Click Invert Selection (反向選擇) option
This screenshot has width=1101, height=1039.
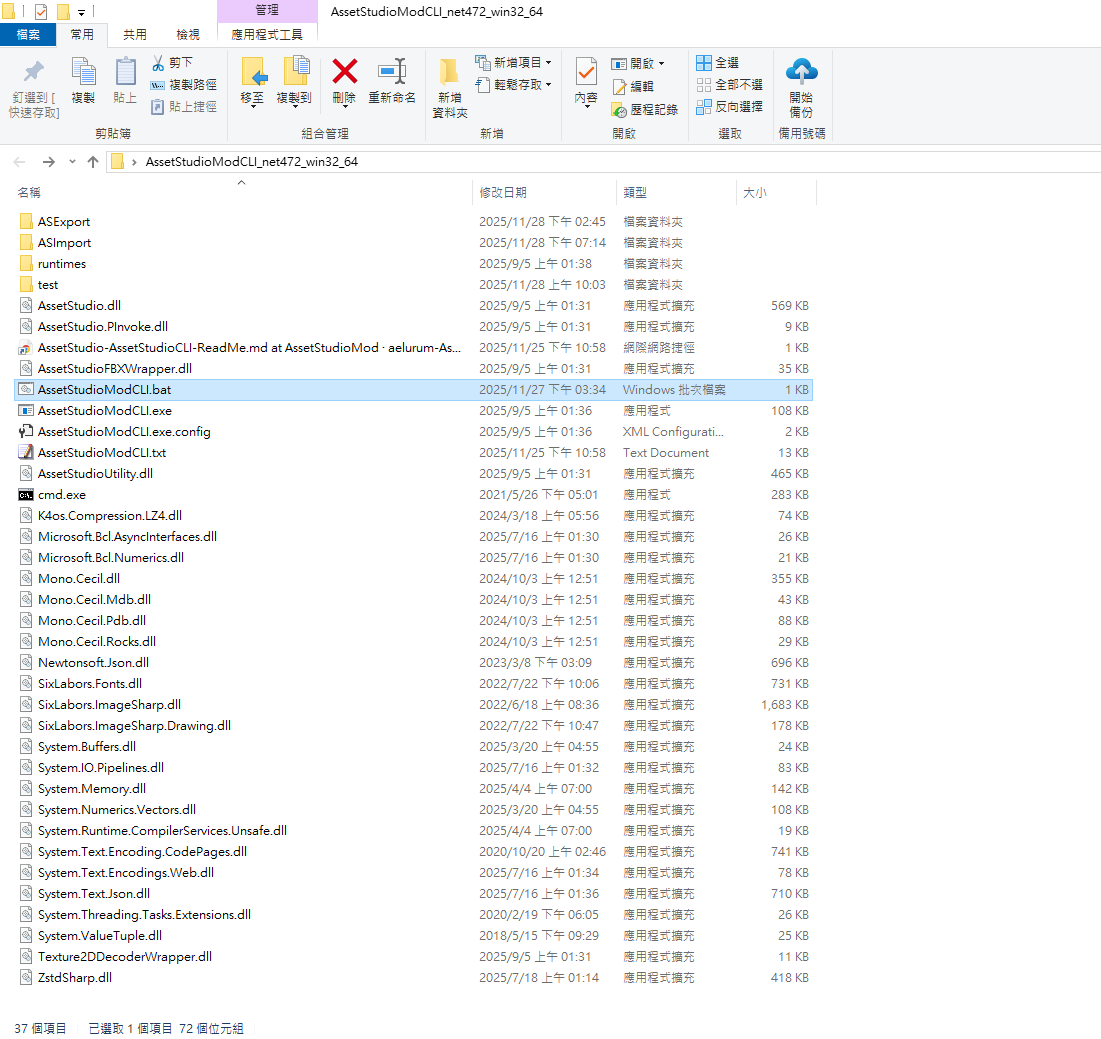(x=729, y=106)
